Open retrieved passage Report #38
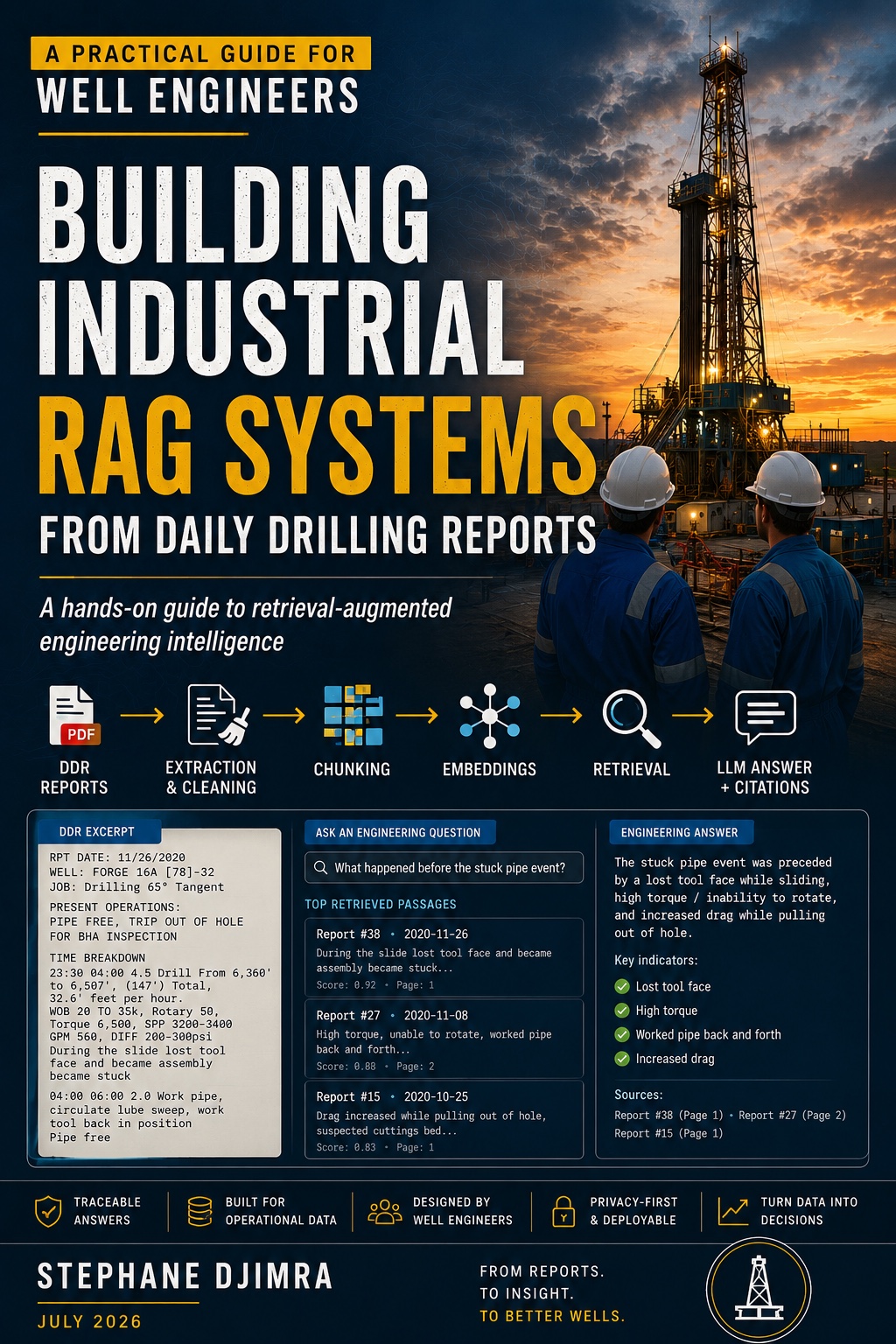896x1344 pixels. click(444, 957)
